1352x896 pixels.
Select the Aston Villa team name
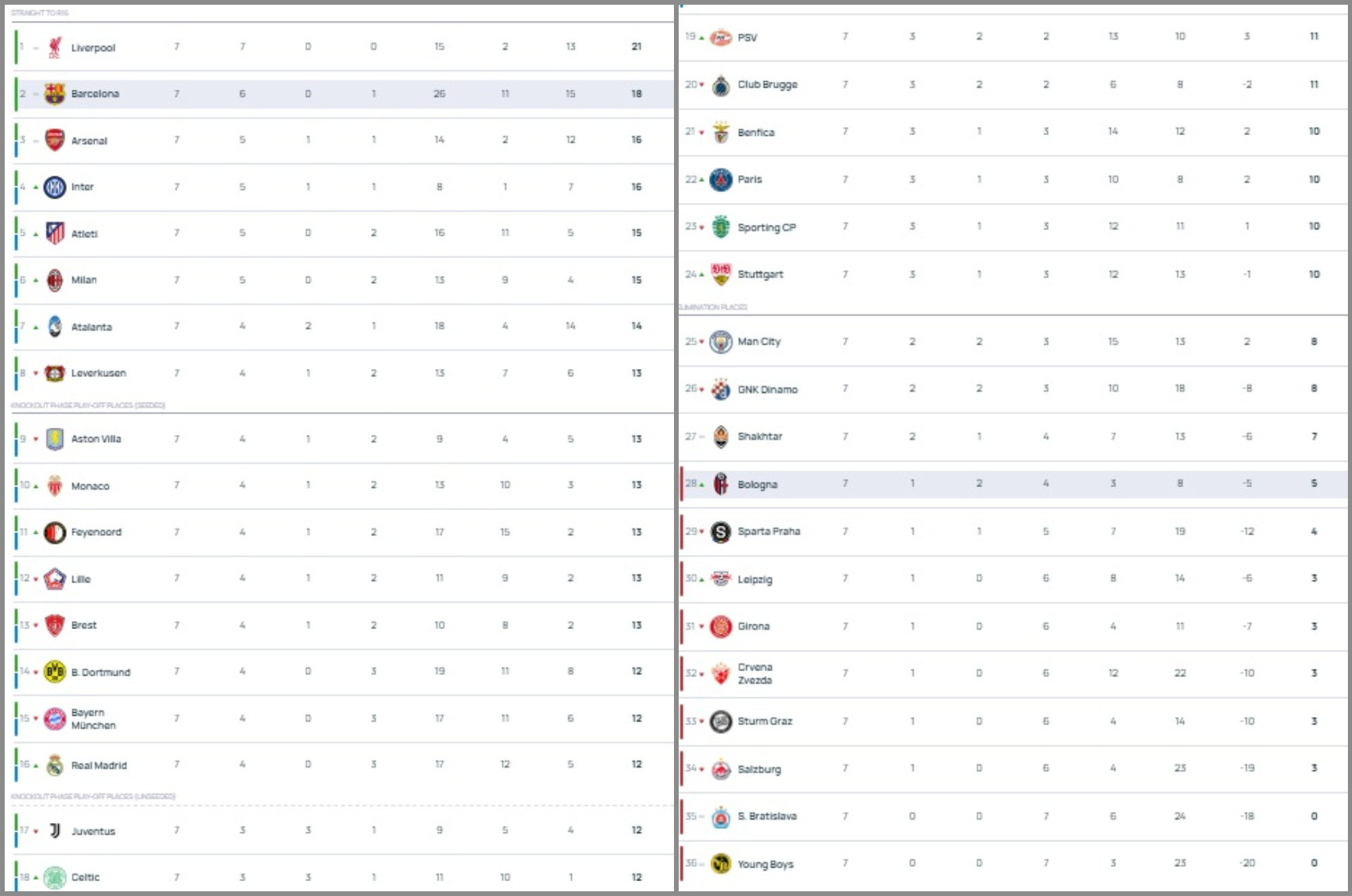click(96, 439)
